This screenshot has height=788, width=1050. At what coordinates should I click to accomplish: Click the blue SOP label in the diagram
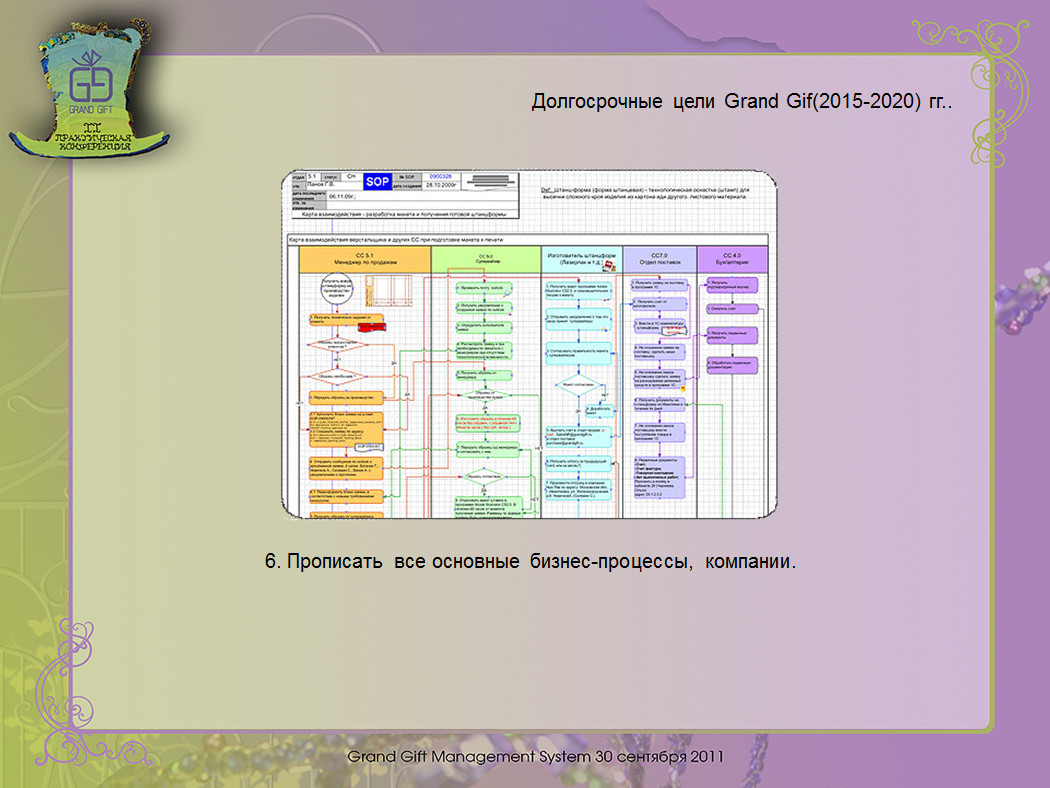coord(377,181)
